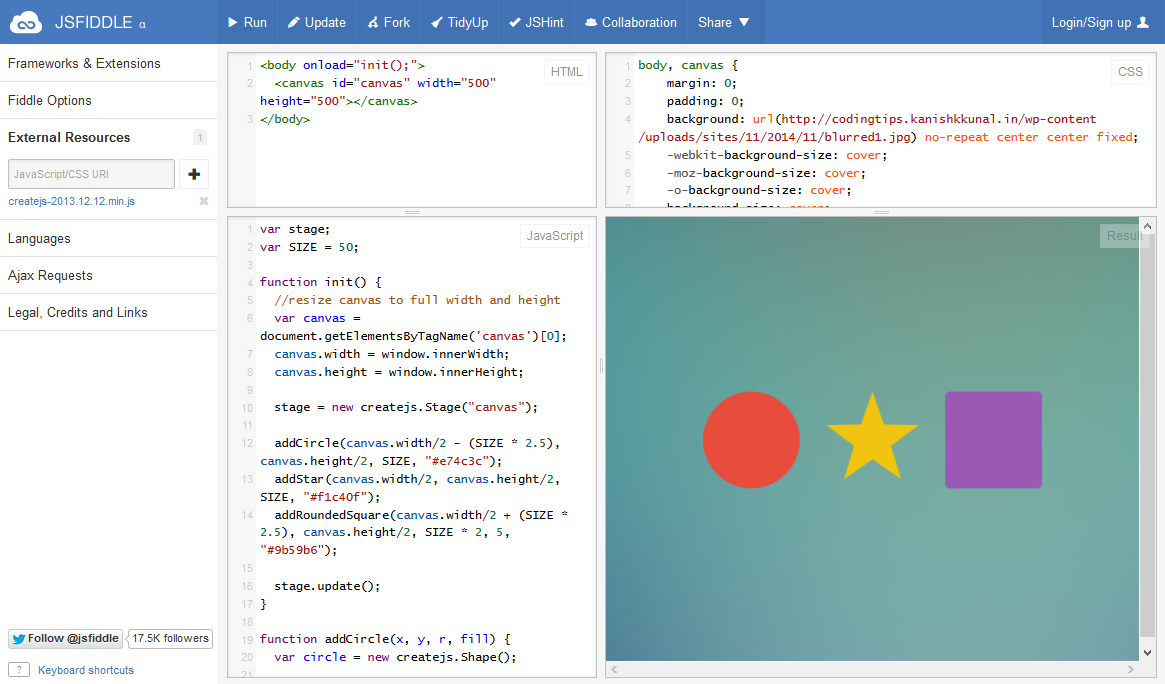Viewport: 1165px width, 684px height.
Task: Click the JSFiddle cloud logo
Action: click(x=26, y=22)
